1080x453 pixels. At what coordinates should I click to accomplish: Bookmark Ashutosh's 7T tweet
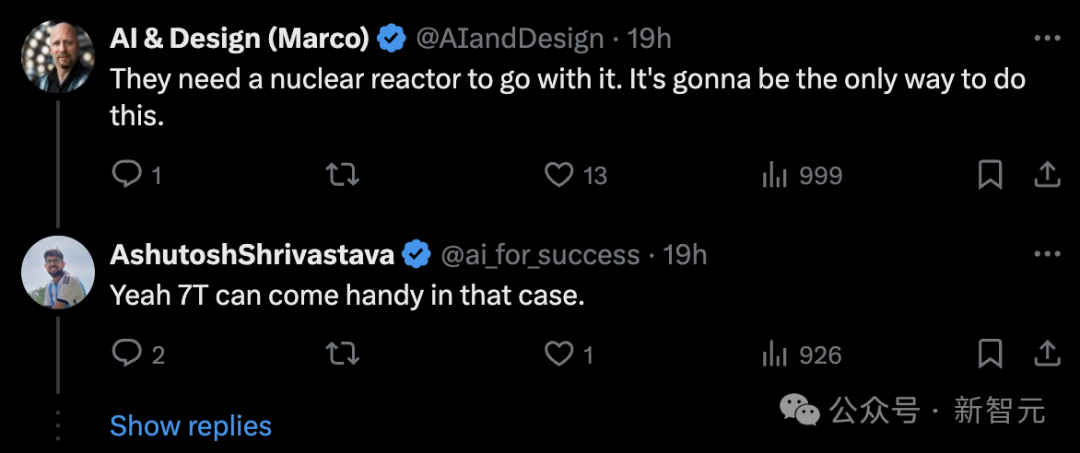tap(989, 354)
